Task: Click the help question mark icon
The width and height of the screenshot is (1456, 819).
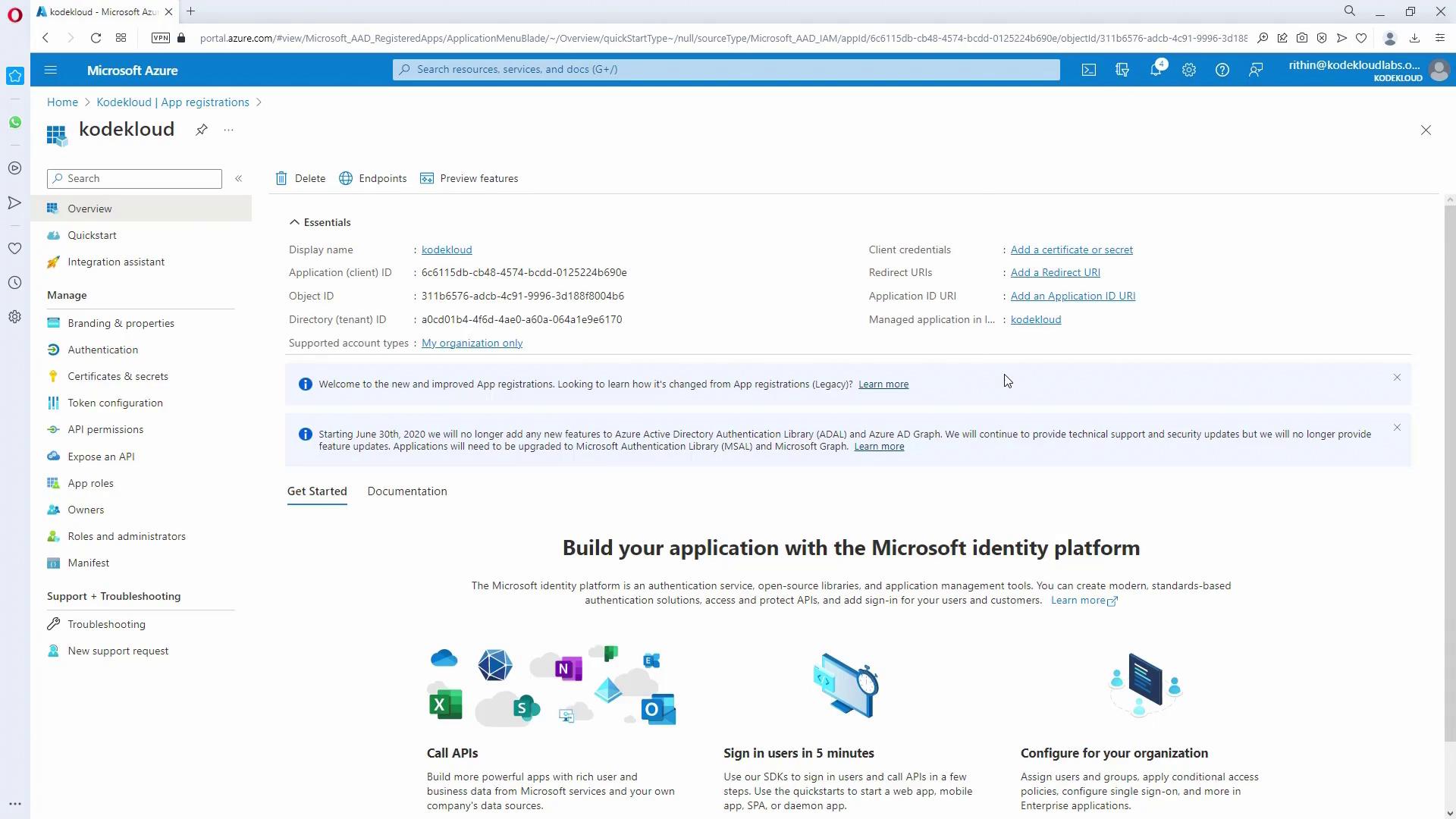Action: pyautogui.click(x=1222, y=70)
